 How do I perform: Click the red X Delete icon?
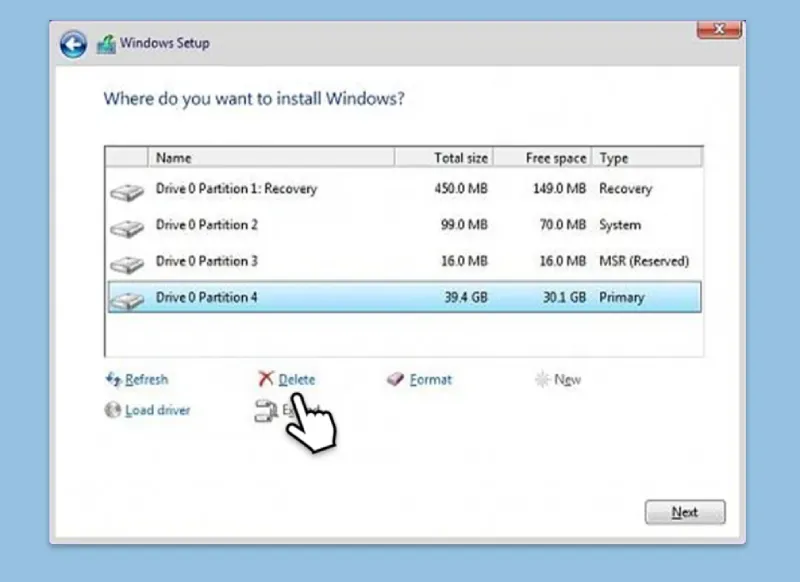(265, 378)
